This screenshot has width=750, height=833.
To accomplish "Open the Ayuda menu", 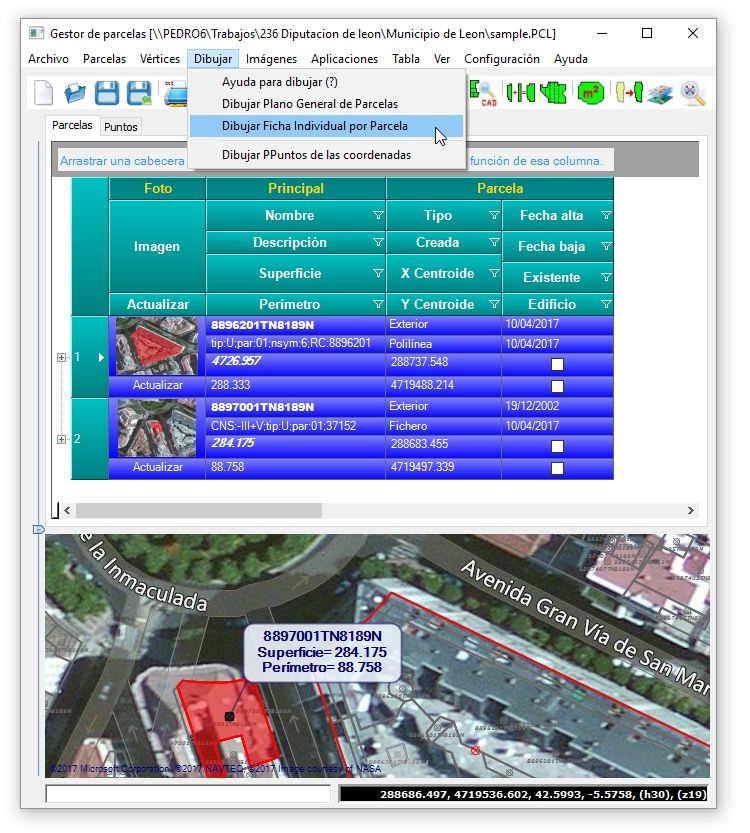I will [x=570, y=59].
